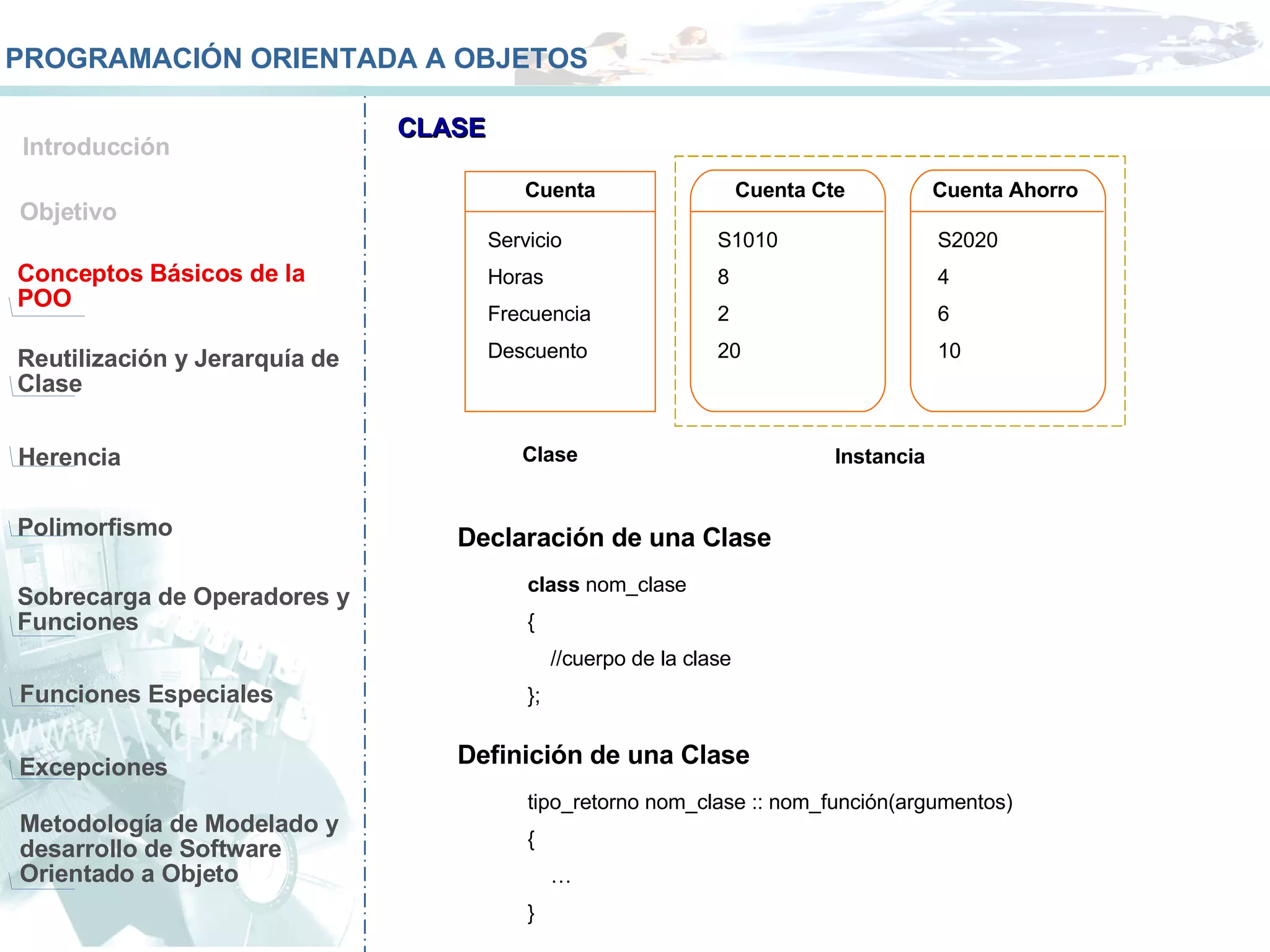Go to the Objetivo section
This screenshot has width=1270, height=952.
(68, 212)
